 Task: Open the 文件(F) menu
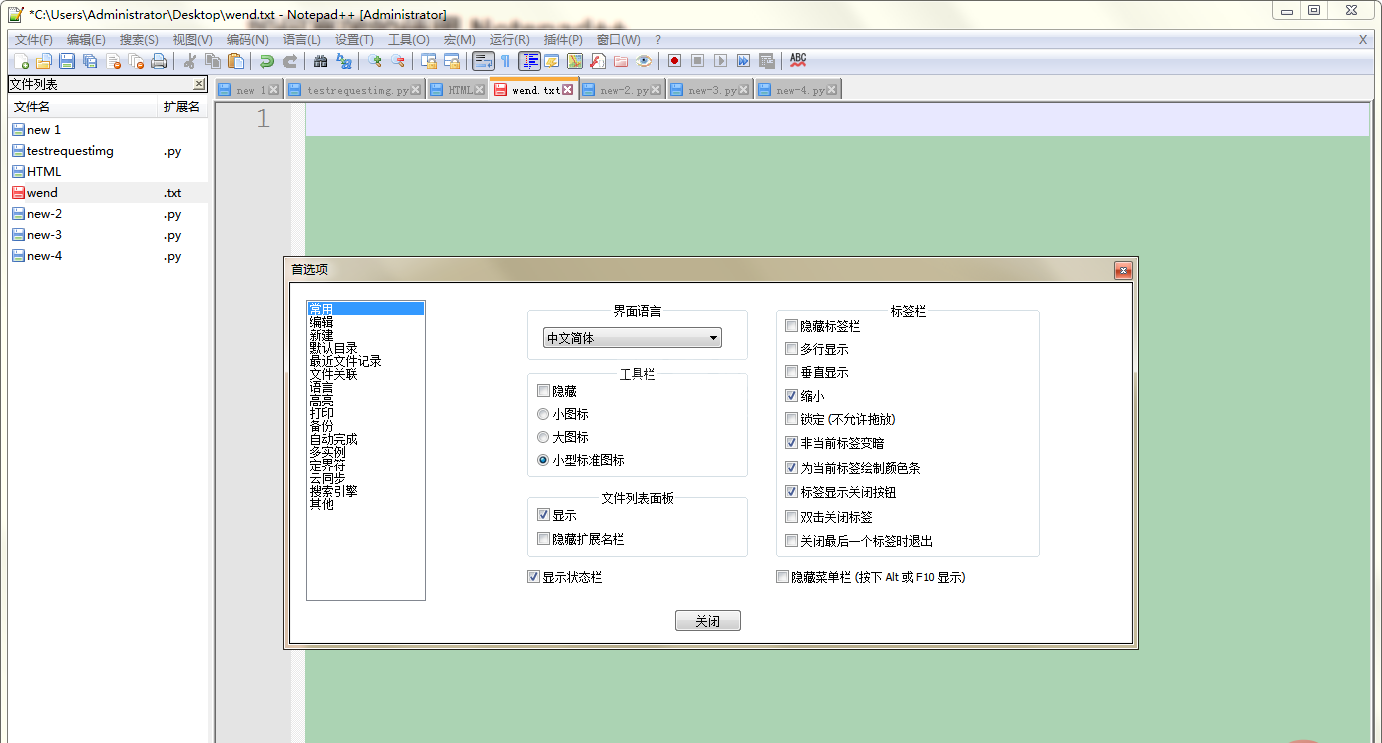click(x=34, y=40)
